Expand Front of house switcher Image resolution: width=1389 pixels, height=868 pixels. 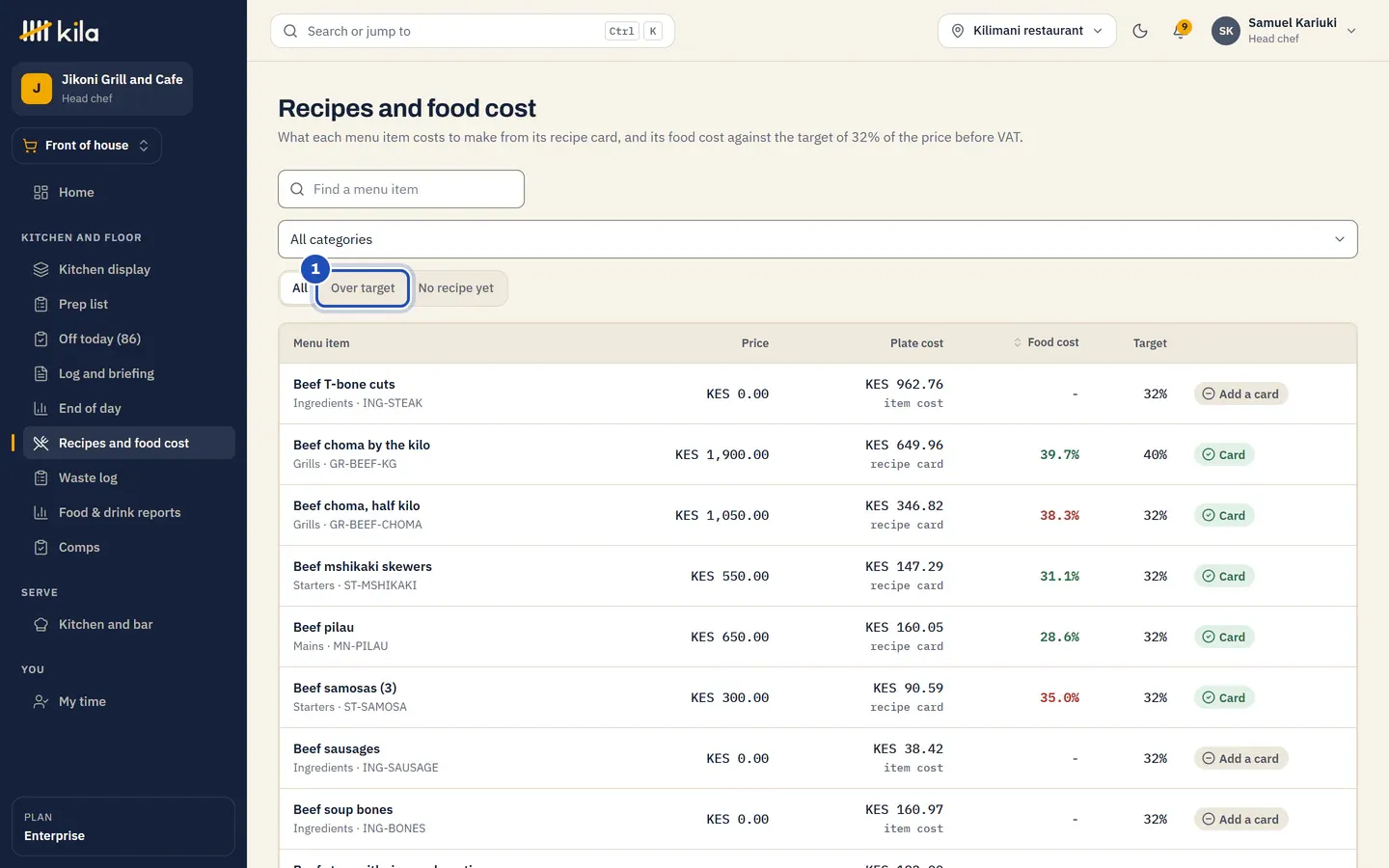[x=86, y=146]
